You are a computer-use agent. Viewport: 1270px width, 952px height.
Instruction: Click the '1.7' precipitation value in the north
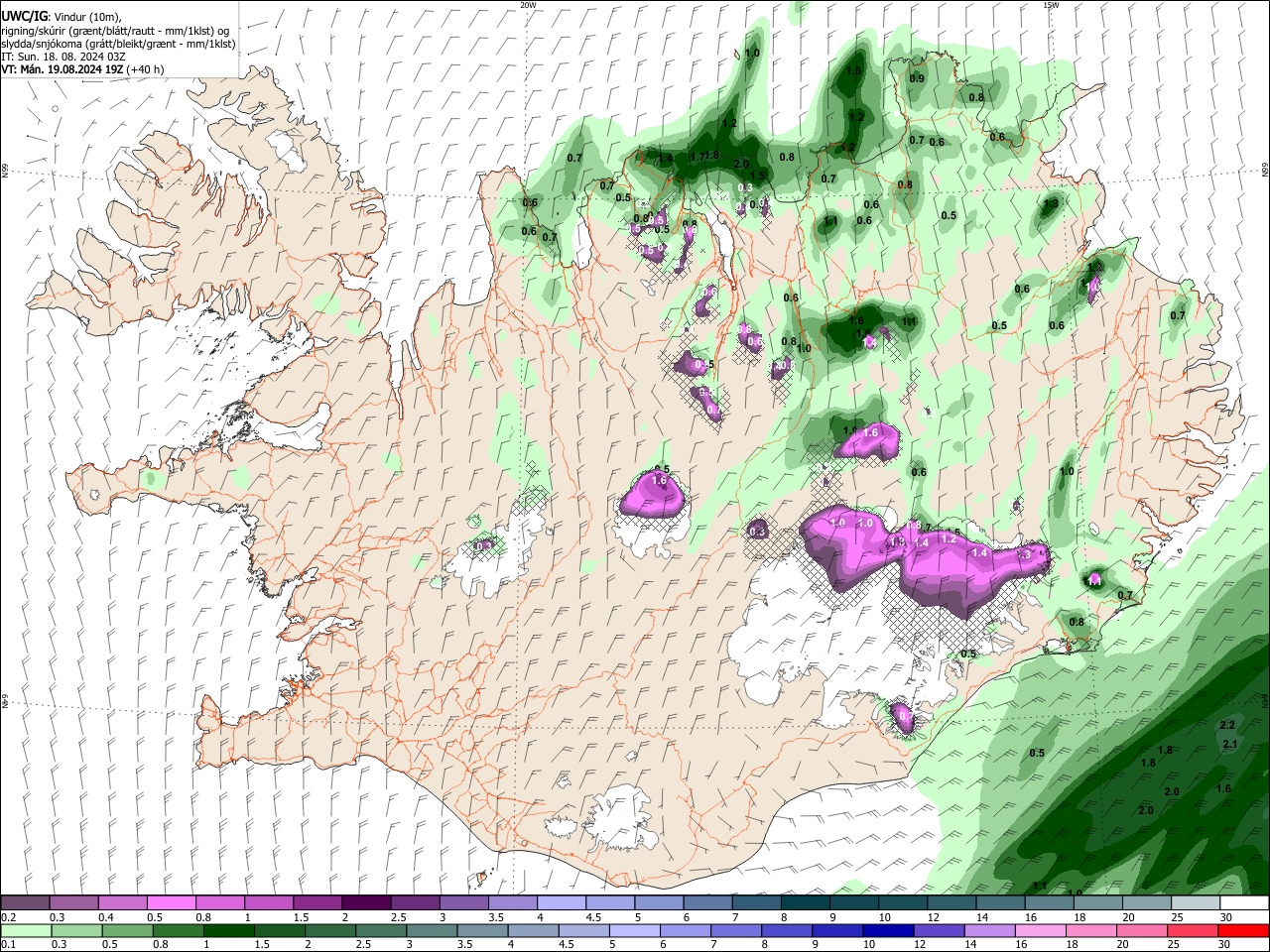coord(698,157)
